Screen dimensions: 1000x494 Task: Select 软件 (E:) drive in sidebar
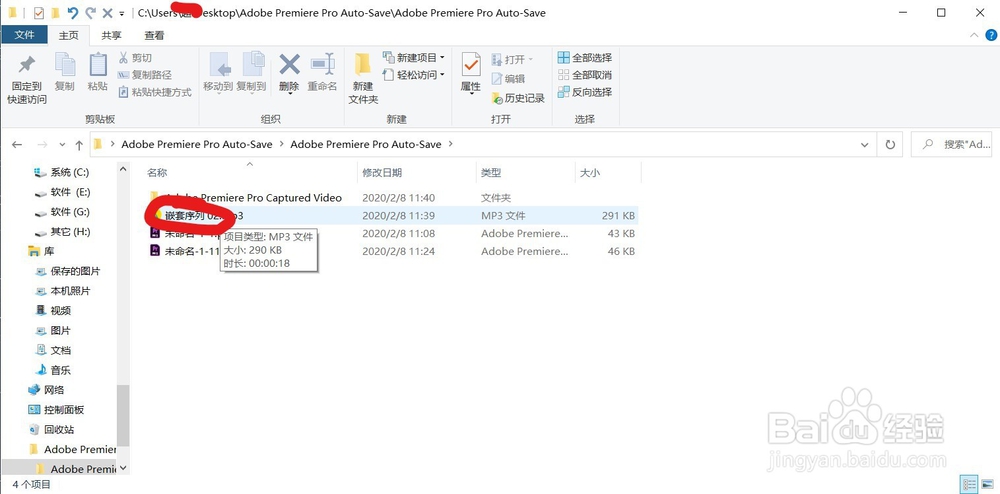(x=62, y=192)
